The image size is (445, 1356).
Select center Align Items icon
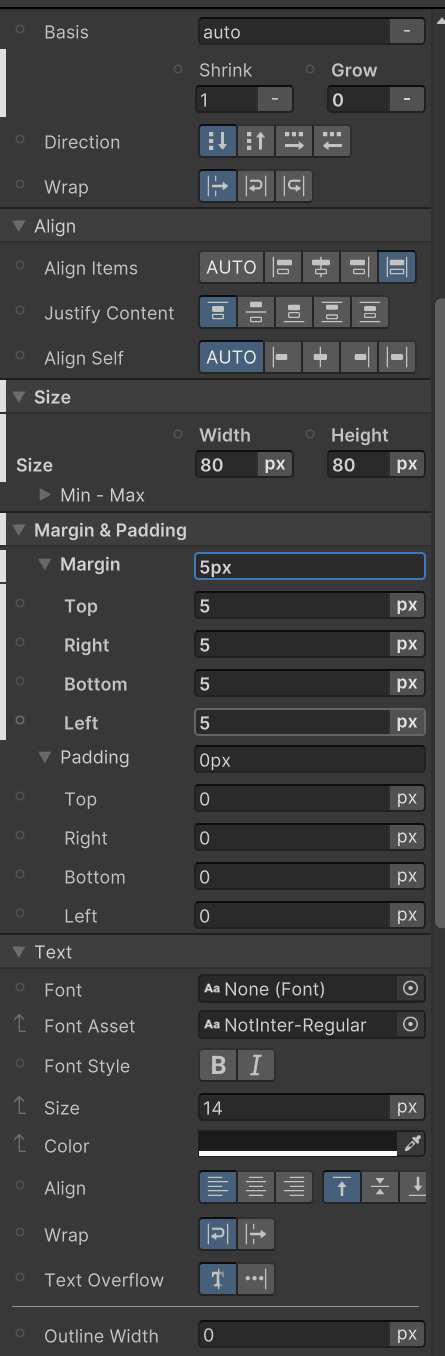click(320, 268)
